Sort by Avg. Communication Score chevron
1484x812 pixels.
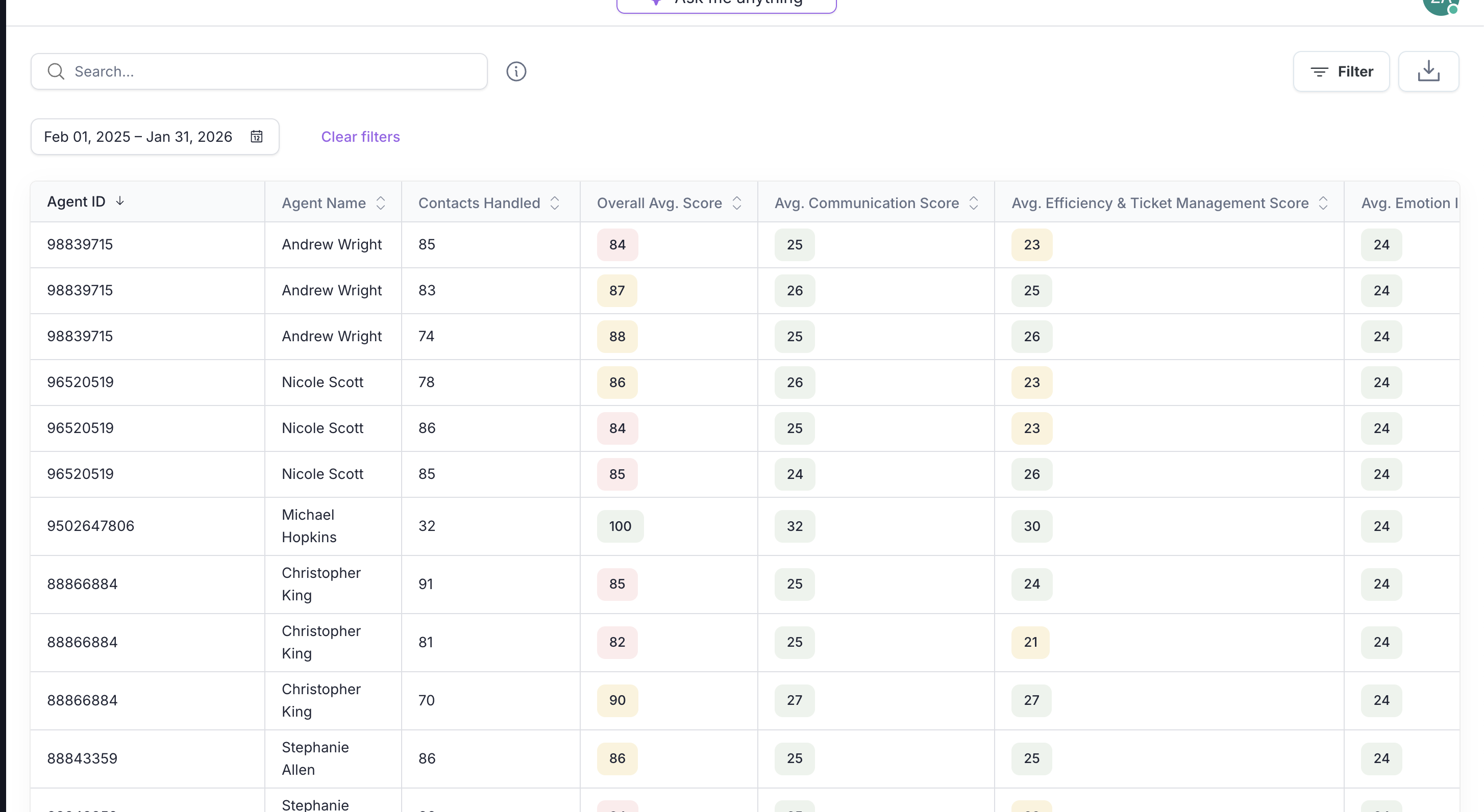tap(974, 202)
